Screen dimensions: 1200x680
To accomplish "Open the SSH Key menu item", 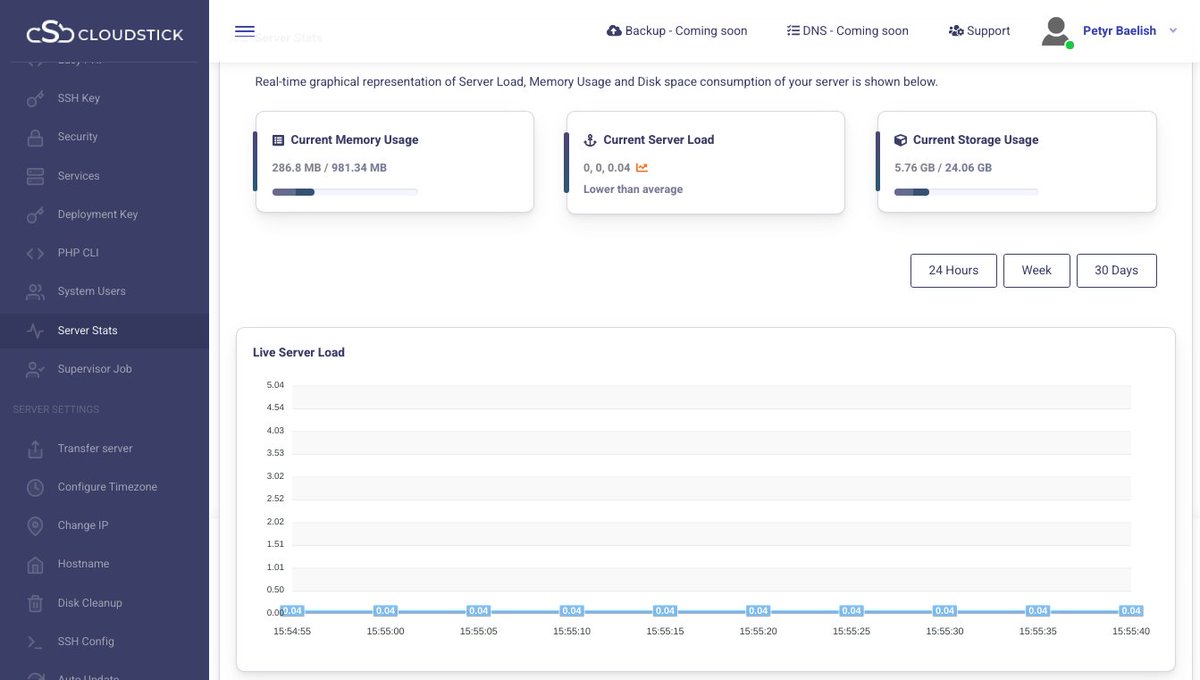I will [x=79, y=98].
